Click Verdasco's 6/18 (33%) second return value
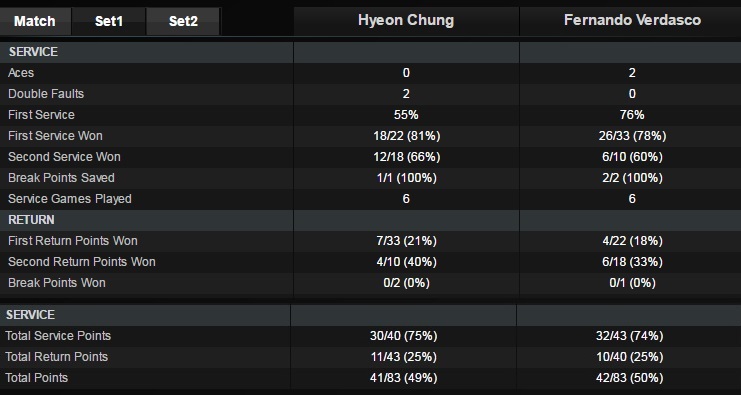 [x=632, y=262]
